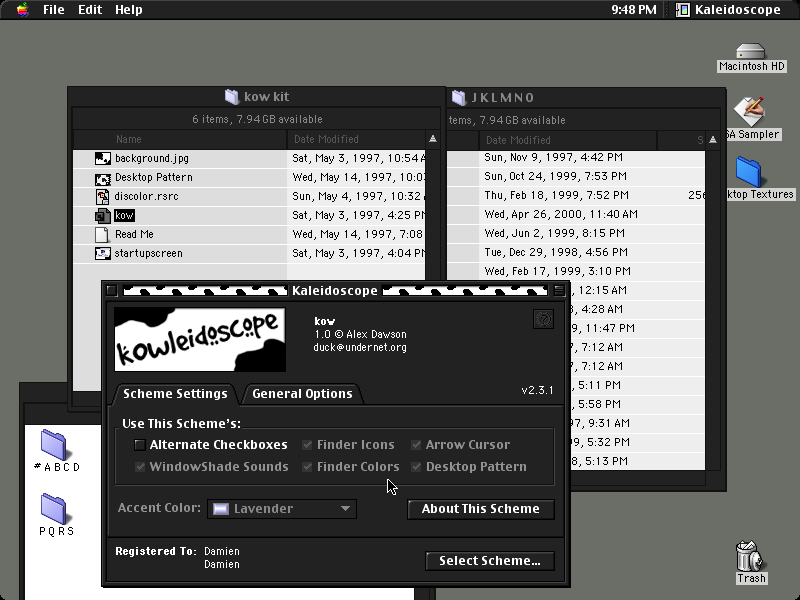
Task: Click the kowleidoscope scheme preview image
Action: tap(199, 339)
